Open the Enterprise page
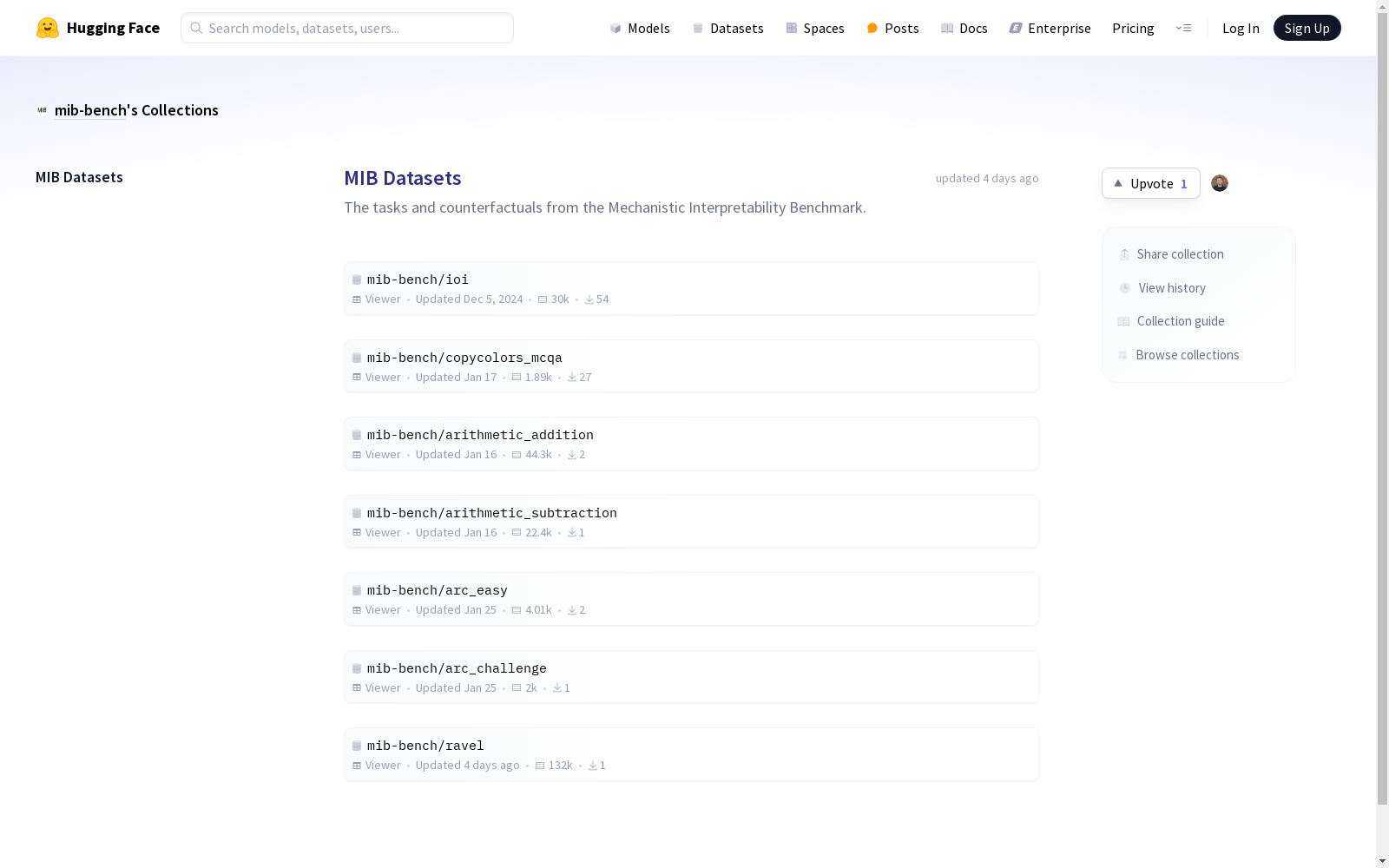The height and width of the screenshot is (868, 1389). click(x=1050, y=28)
